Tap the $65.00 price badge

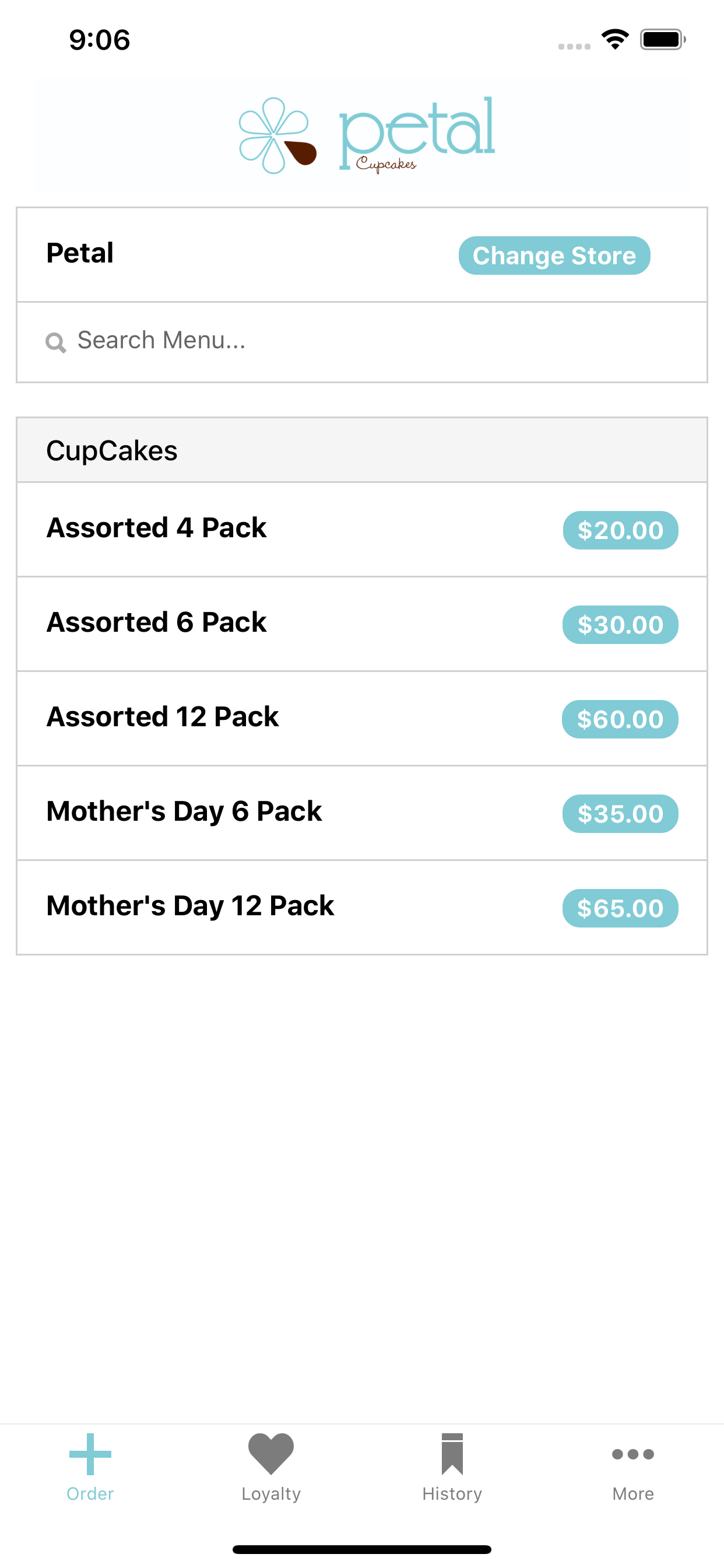pos(620,908)
